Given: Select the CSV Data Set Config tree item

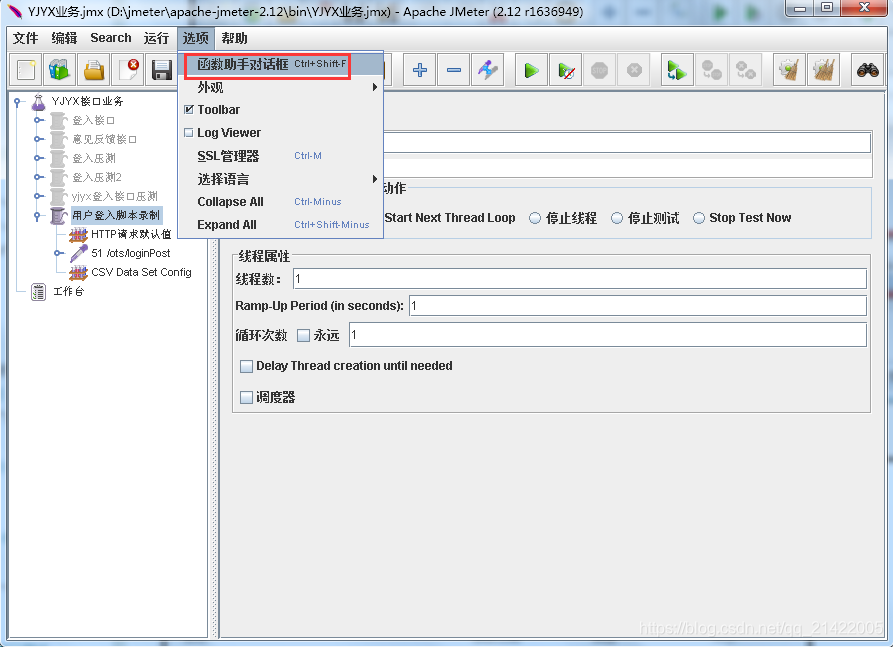Looking at the screenshot, I should click(x=141, y=272).
